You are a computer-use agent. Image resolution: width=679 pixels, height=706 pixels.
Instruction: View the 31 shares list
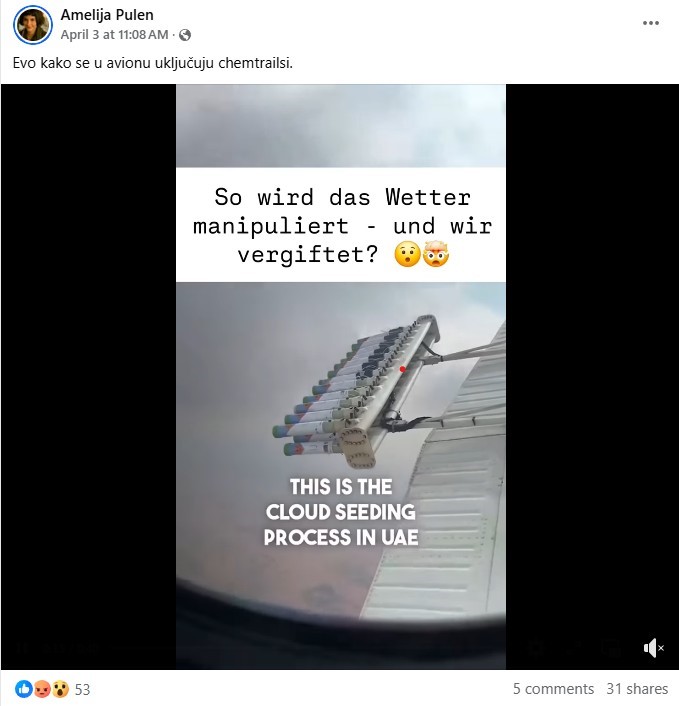pyautogui.click(x=637, y=689)
